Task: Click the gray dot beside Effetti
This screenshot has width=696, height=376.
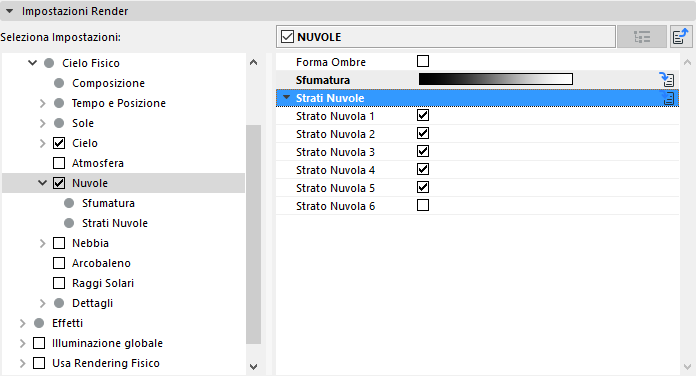Action: pyautogui.click(x=39, y=323)
